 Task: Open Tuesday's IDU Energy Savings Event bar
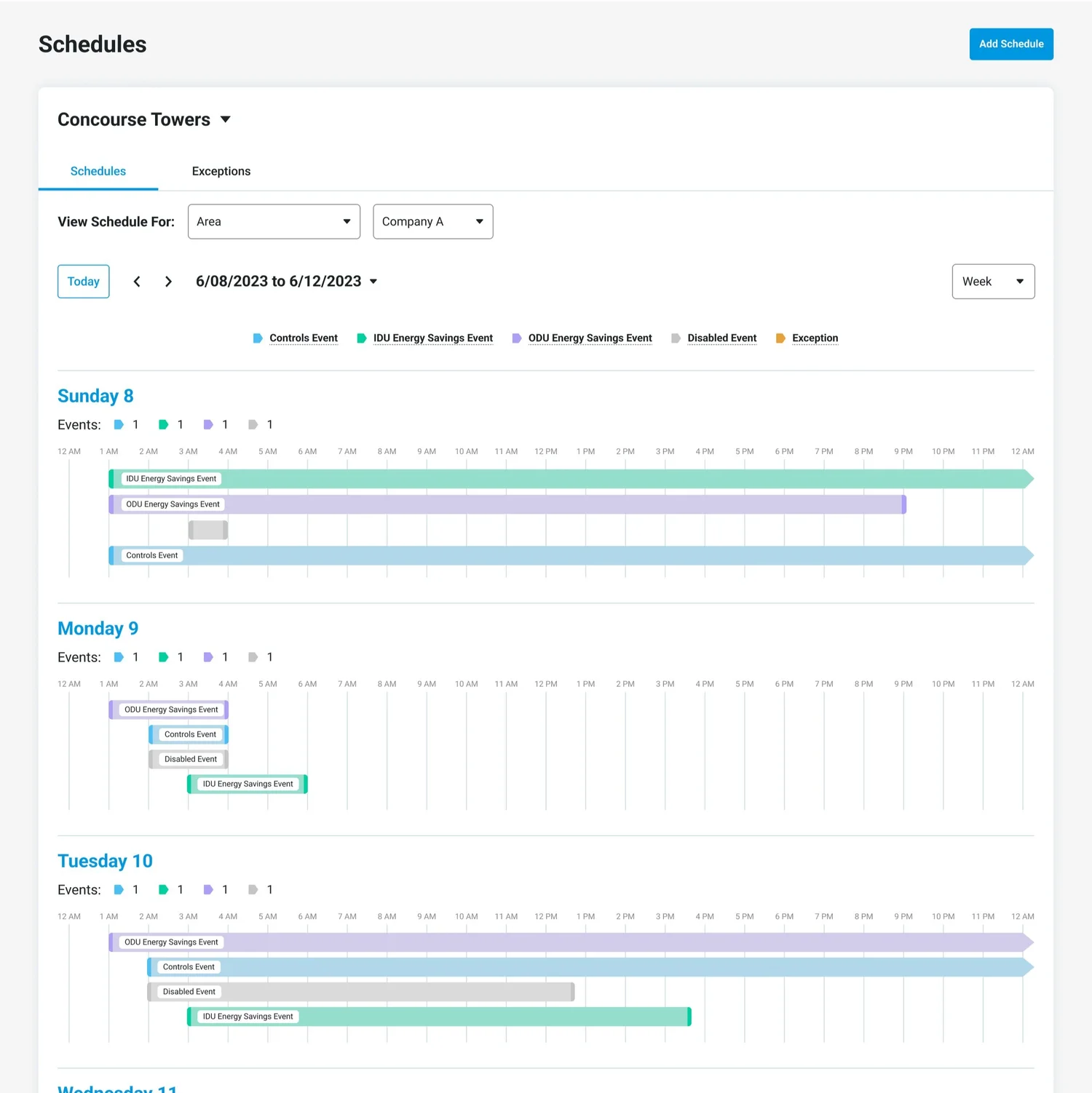pos(439,1017)
